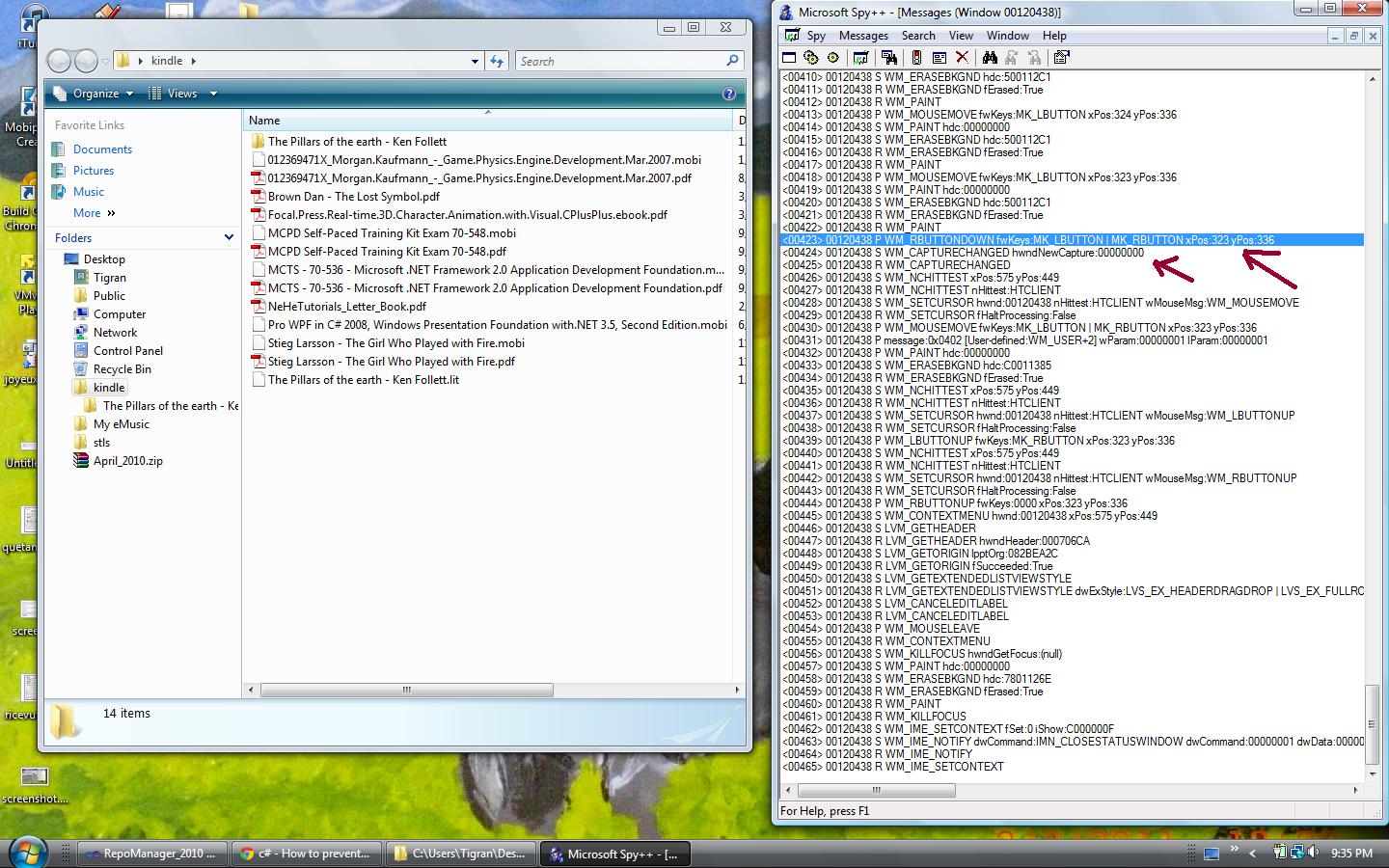The height and width of the screenshot is (868, 1389).
Task: Switch to Chrome 'c# - How to prevent' taskbar button
Action: click(307, 854)
